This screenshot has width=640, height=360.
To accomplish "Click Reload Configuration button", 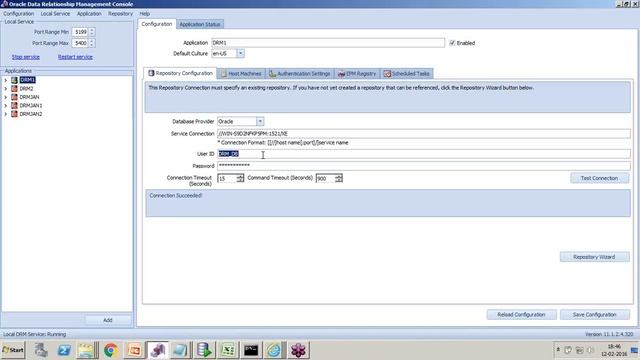I will [x=521, y=315].
